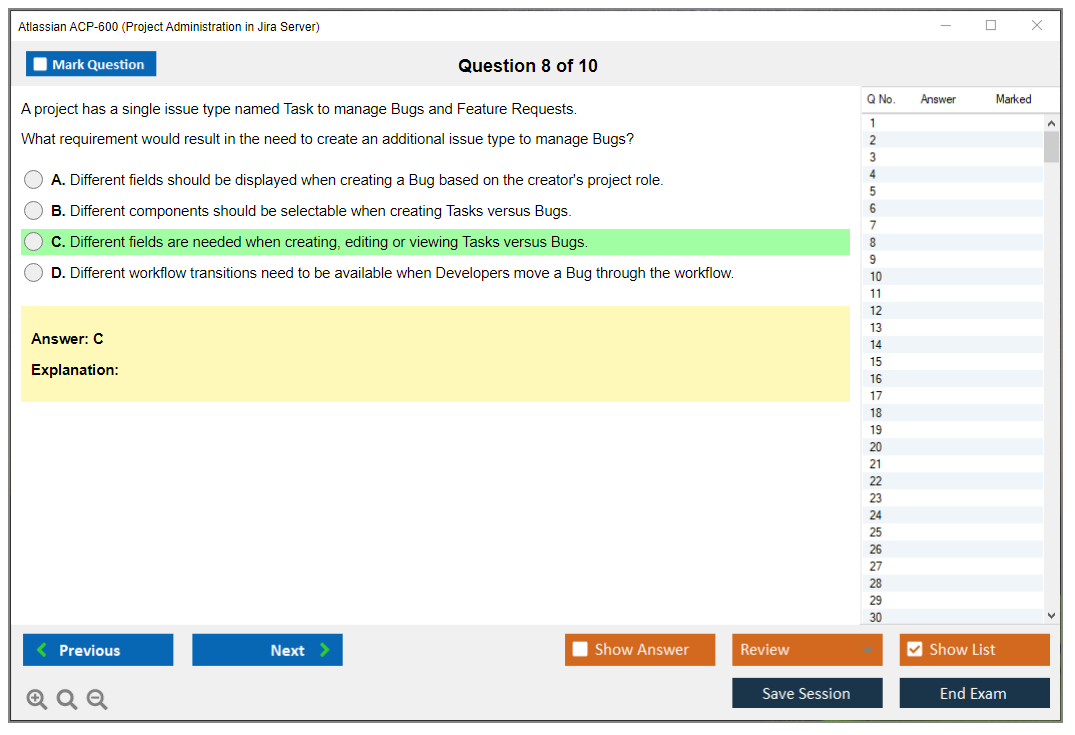1075x735 pixels.
Task: Go to the Next question
Action: pos(267,650)
